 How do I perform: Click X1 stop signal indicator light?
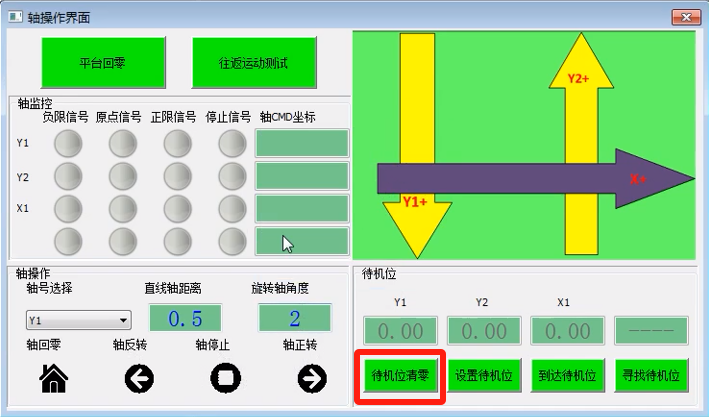(232, 209)
